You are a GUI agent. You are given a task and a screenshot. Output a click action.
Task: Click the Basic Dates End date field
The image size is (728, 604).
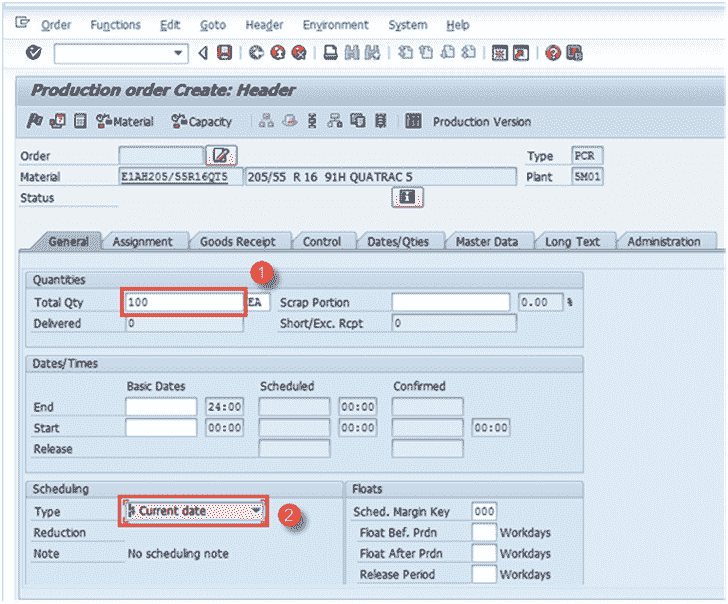point(161,407)
